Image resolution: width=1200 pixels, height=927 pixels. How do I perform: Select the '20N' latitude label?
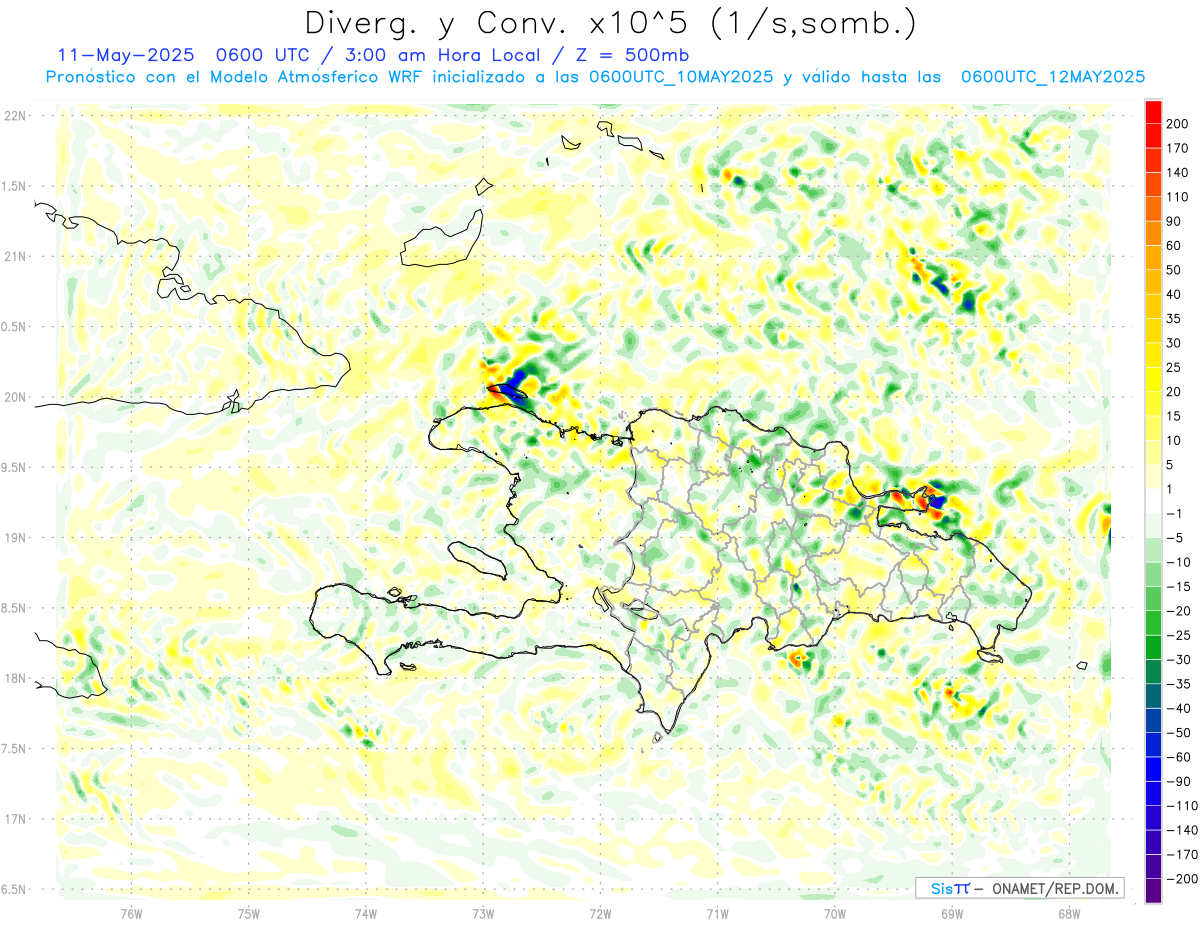15,397
